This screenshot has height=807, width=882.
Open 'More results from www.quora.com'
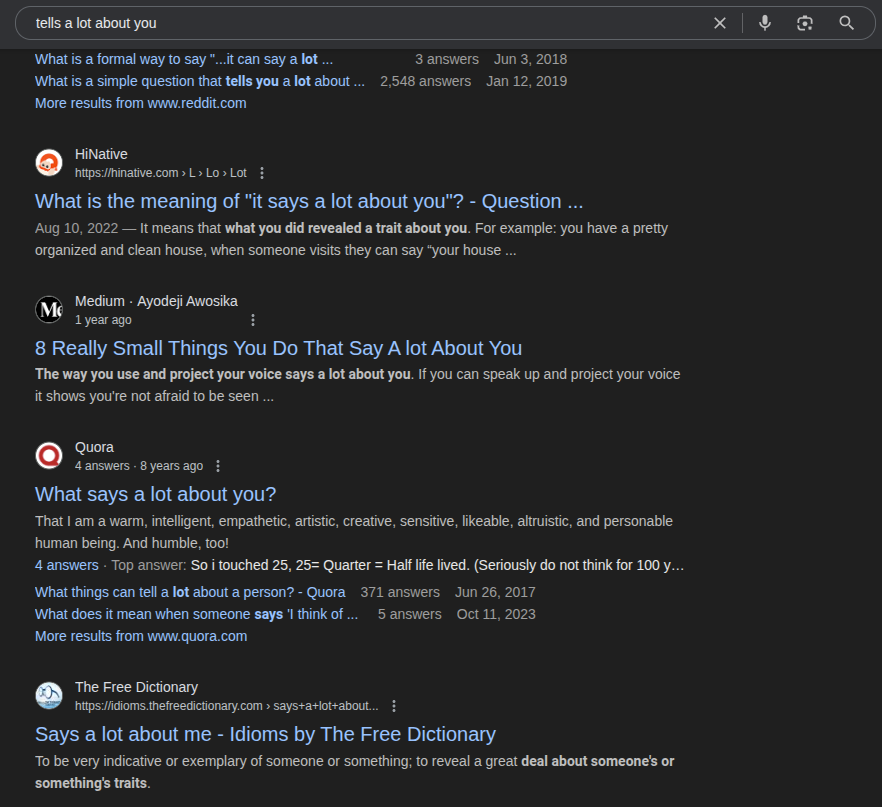(141, 636)
